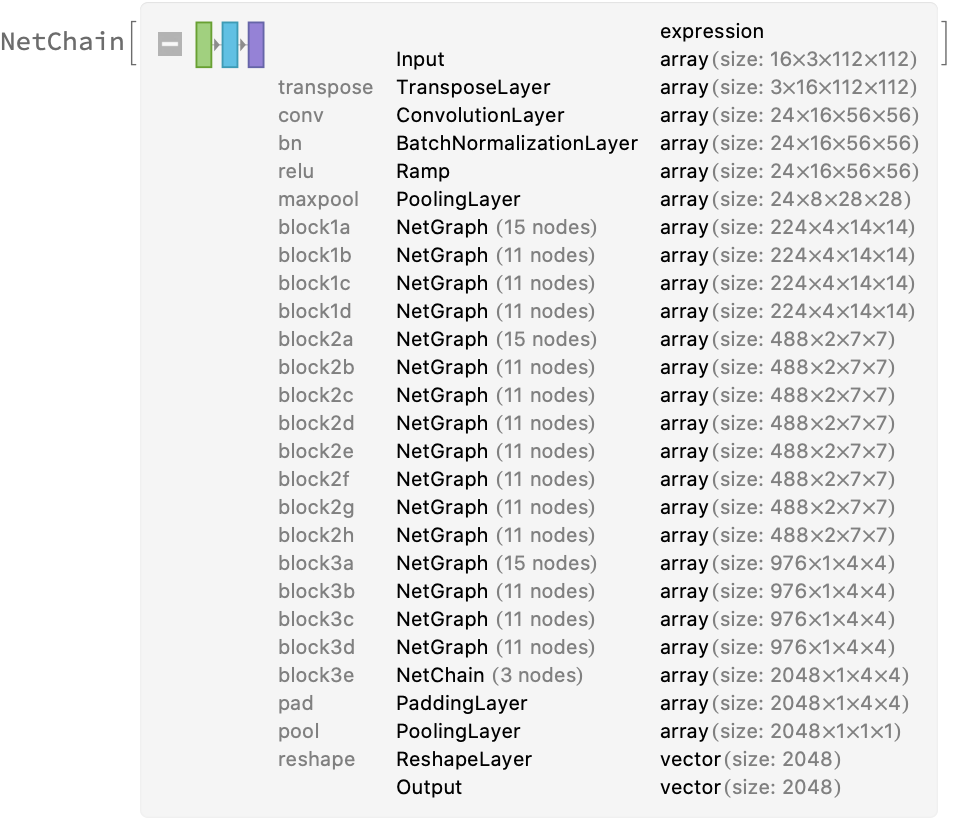Screen dimensions: 954x822
Task: Click the NetChain three-layer diagram icon
Action: pos(230,45)
